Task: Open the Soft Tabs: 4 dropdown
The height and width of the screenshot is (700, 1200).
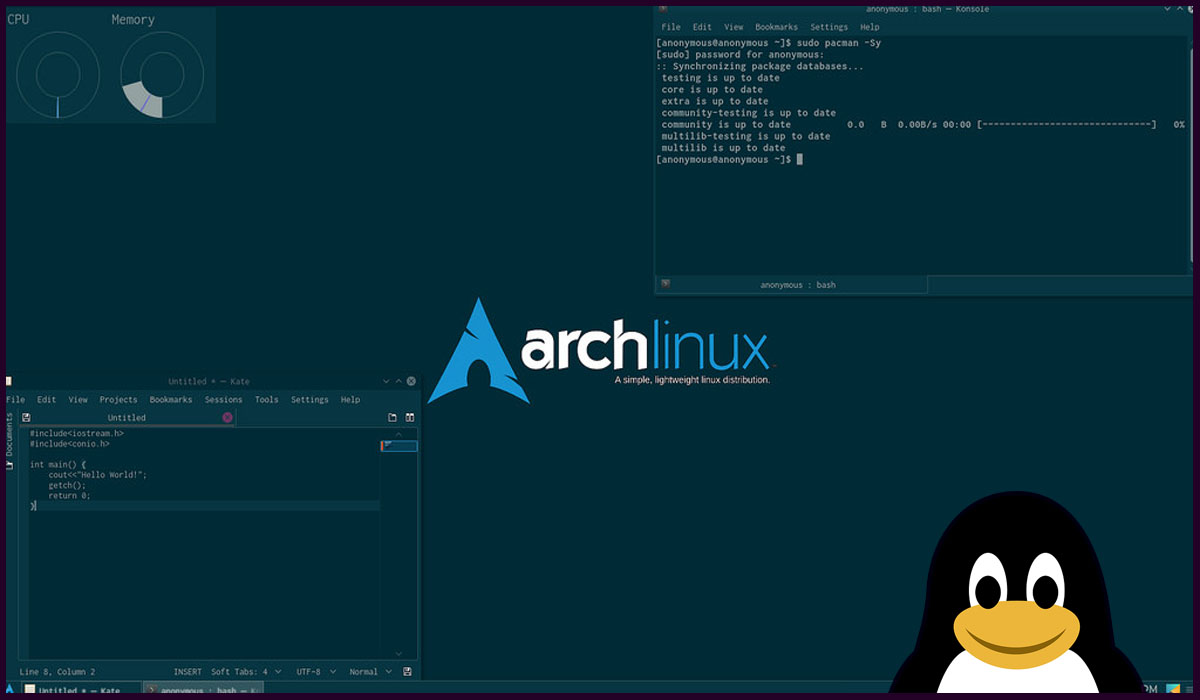Action: pos(246,672)
